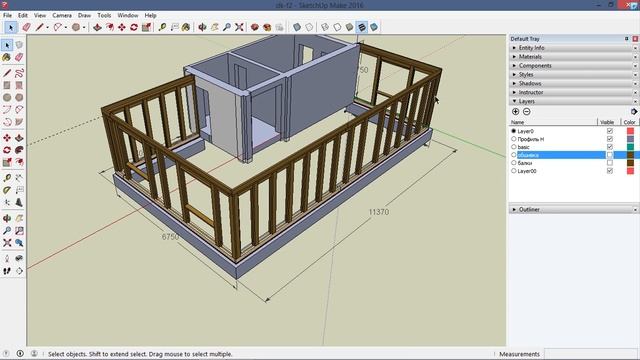Select Freehand tool in left palette
Viewport: 640px width, 360px height.
click(19, 73)
